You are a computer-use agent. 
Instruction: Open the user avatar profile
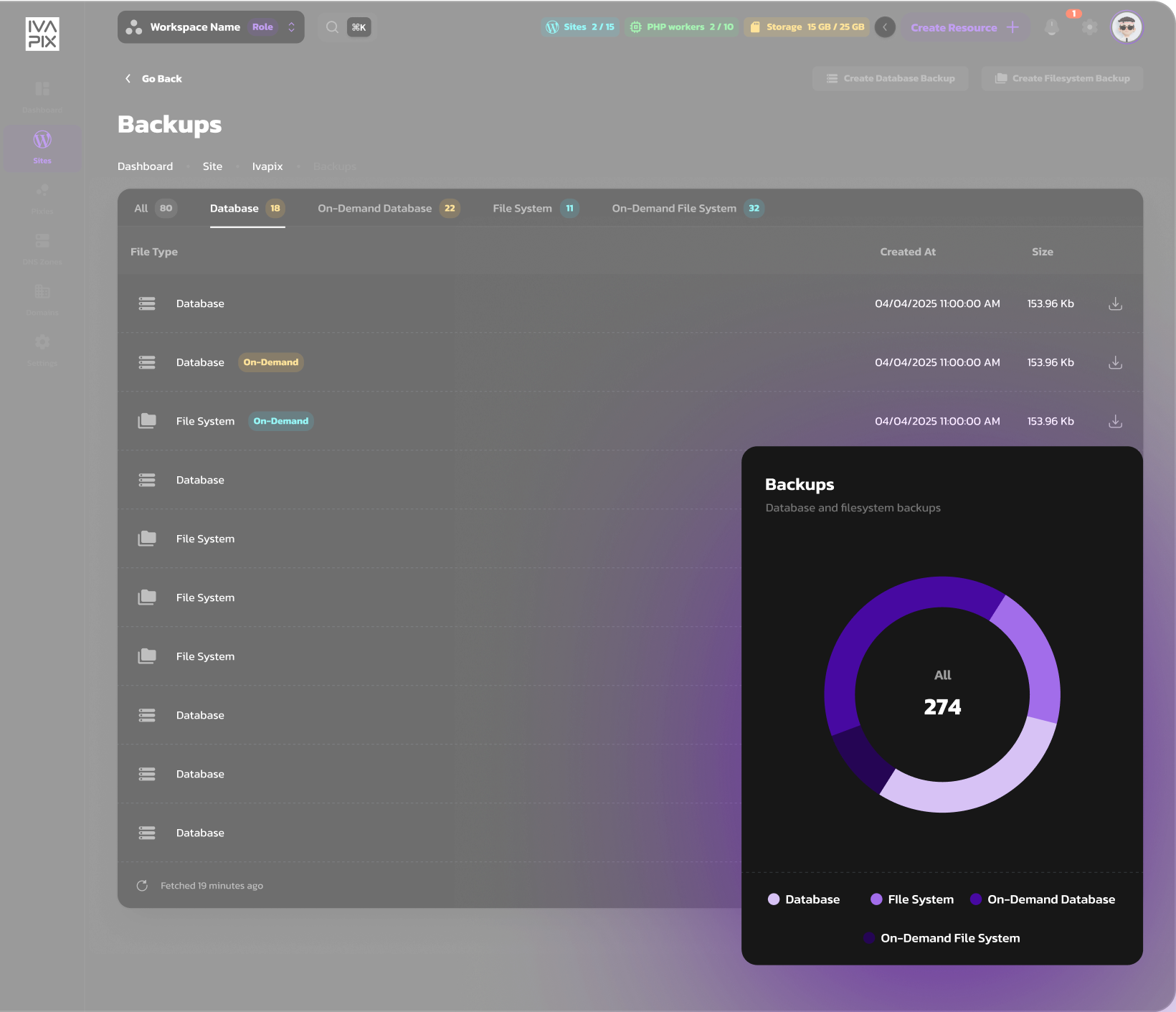[x=1127, y=27]
